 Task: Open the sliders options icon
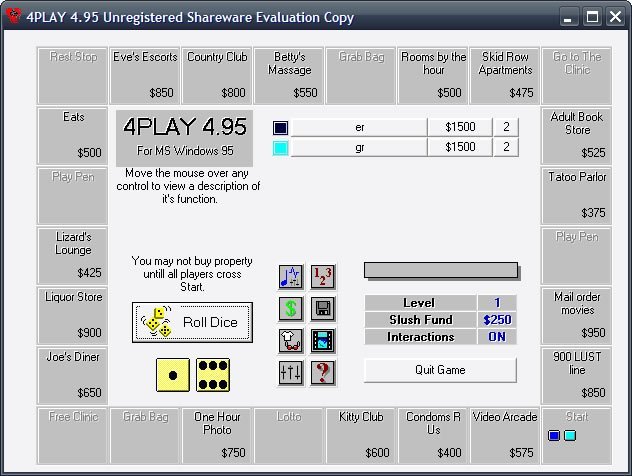tap(291, 372)
